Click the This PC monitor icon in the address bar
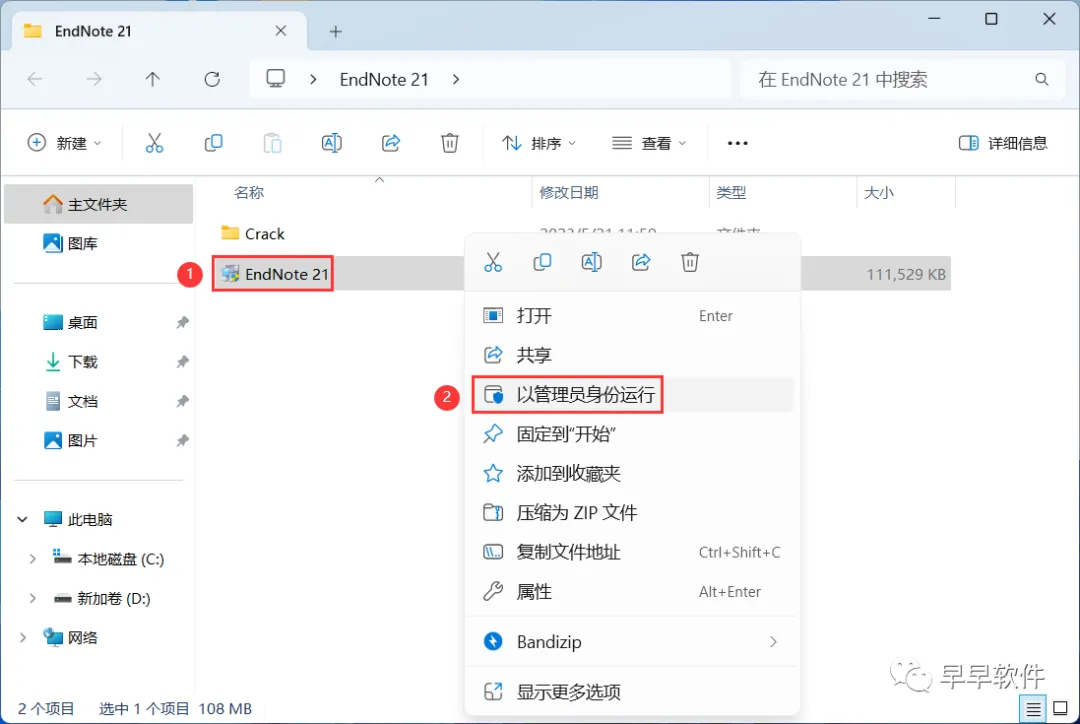 point(276,79)
